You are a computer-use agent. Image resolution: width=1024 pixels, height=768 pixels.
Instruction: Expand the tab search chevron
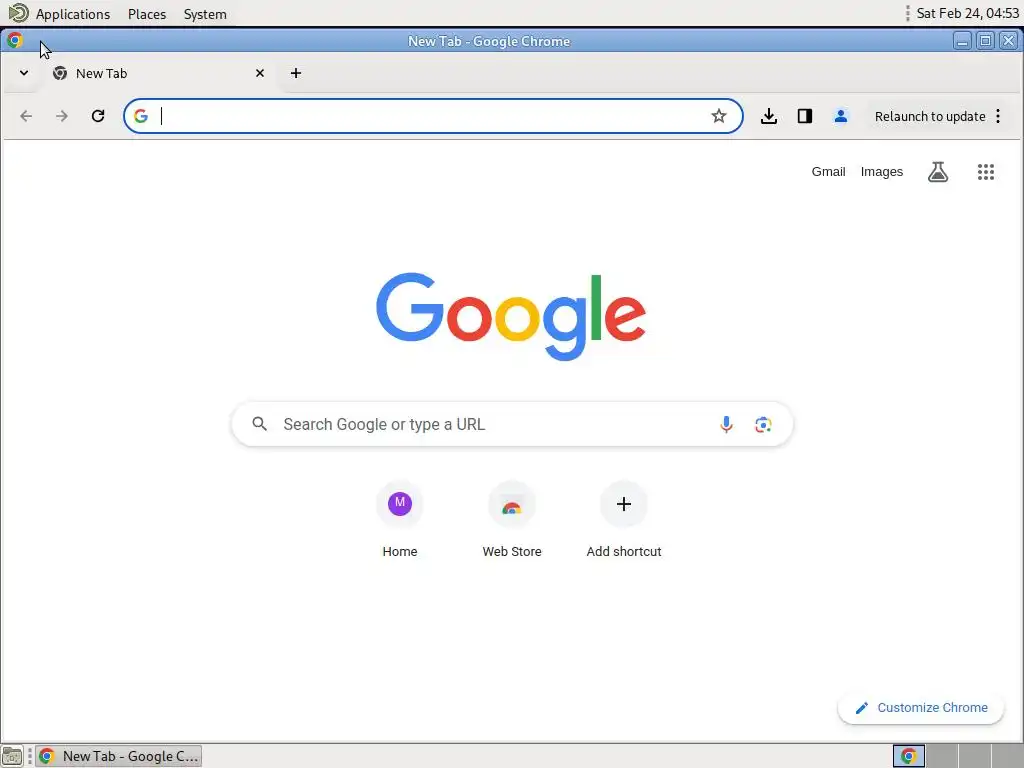(x=24, y=73)
